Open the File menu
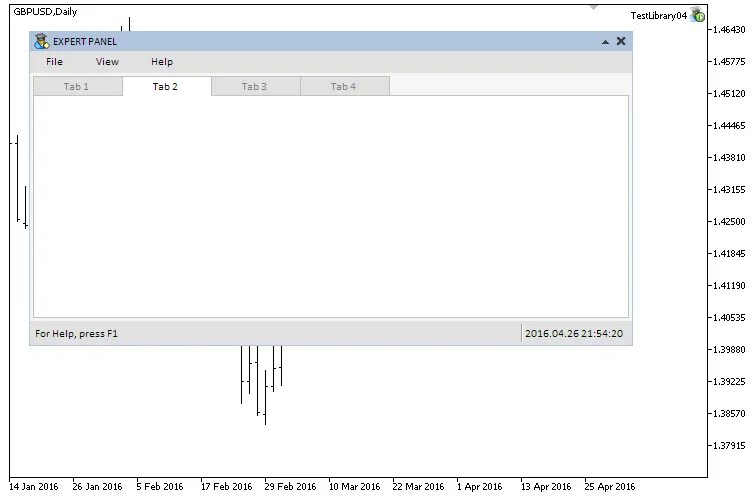 54,61
